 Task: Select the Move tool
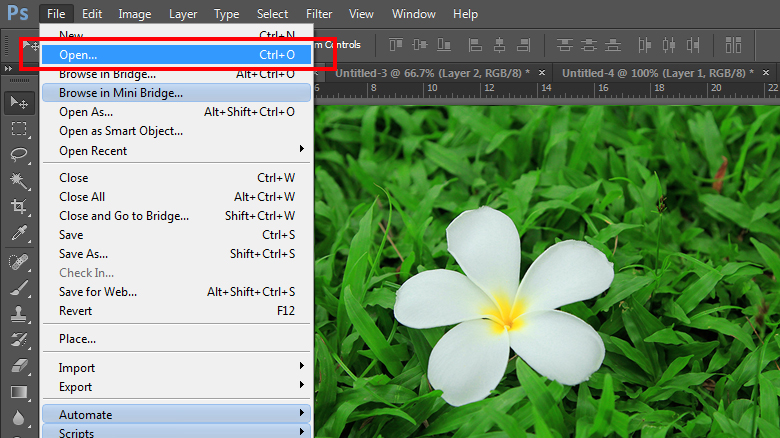[x=18, y=102]
